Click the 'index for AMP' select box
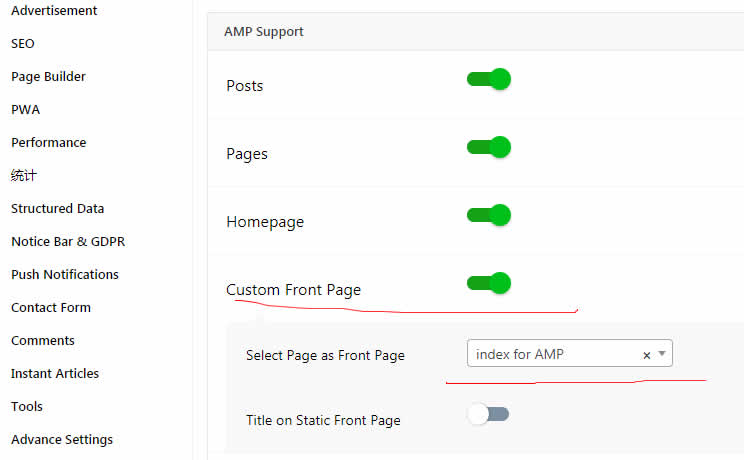The image size is (744, 460). pyautogui.click(x=569, y=353)
